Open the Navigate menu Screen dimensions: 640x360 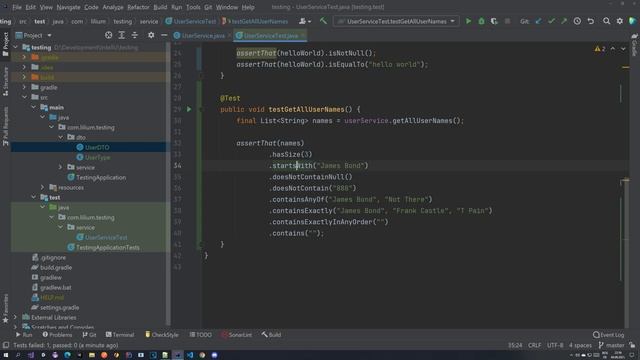(x=68, y=7)
